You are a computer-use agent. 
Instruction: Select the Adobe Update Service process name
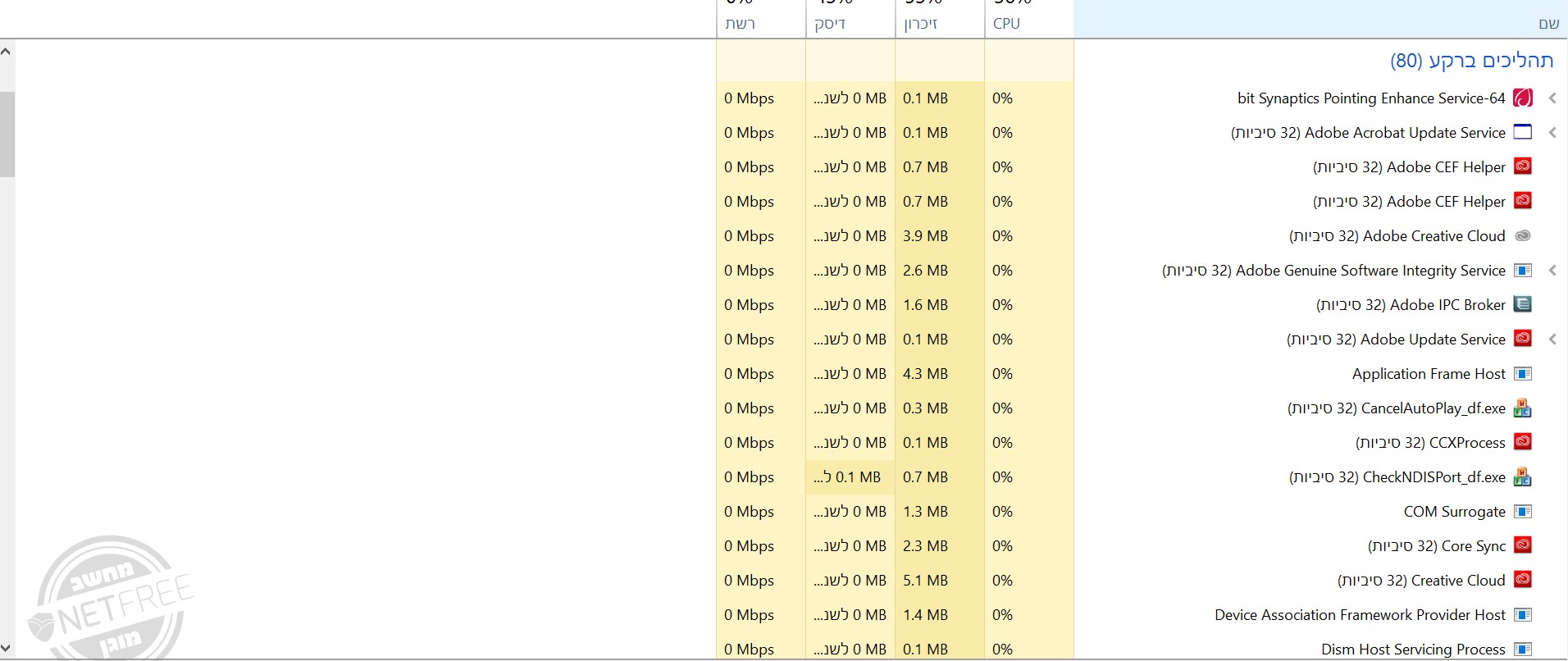click(x=1396, y=340)
